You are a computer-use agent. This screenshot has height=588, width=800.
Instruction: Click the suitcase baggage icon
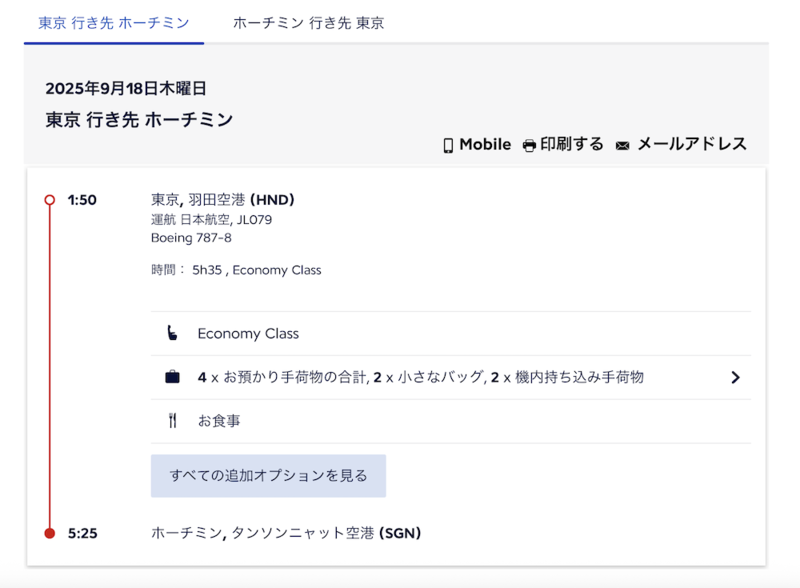(x=172, y=377)
